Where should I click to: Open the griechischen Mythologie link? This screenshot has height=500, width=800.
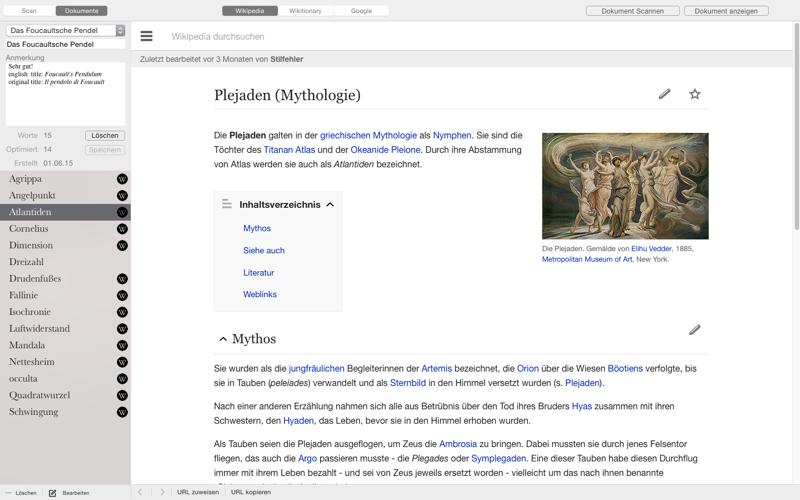click(368, 135)
